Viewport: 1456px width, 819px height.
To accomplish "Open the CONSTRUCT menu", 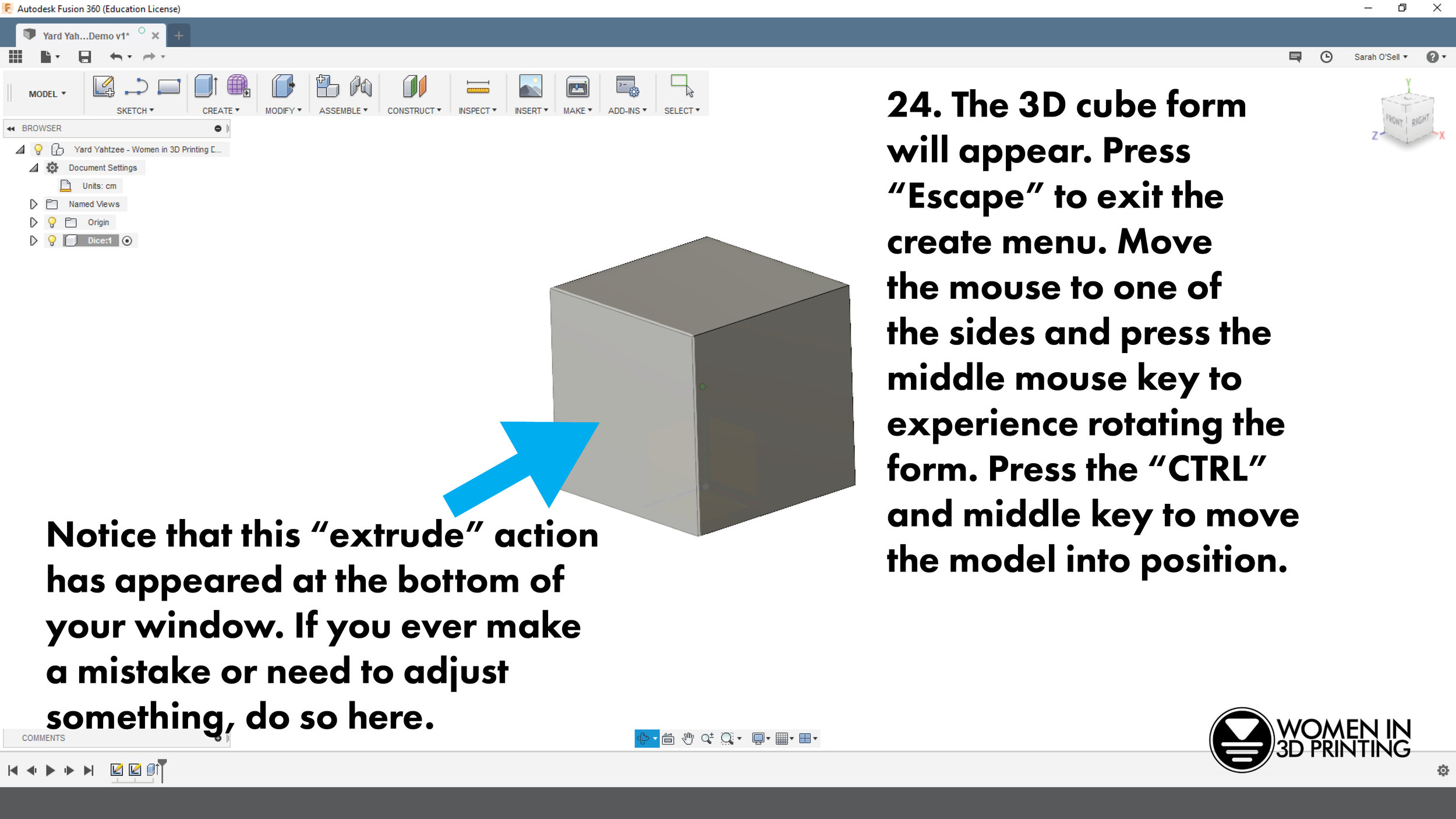I will (x=414, y=111).
